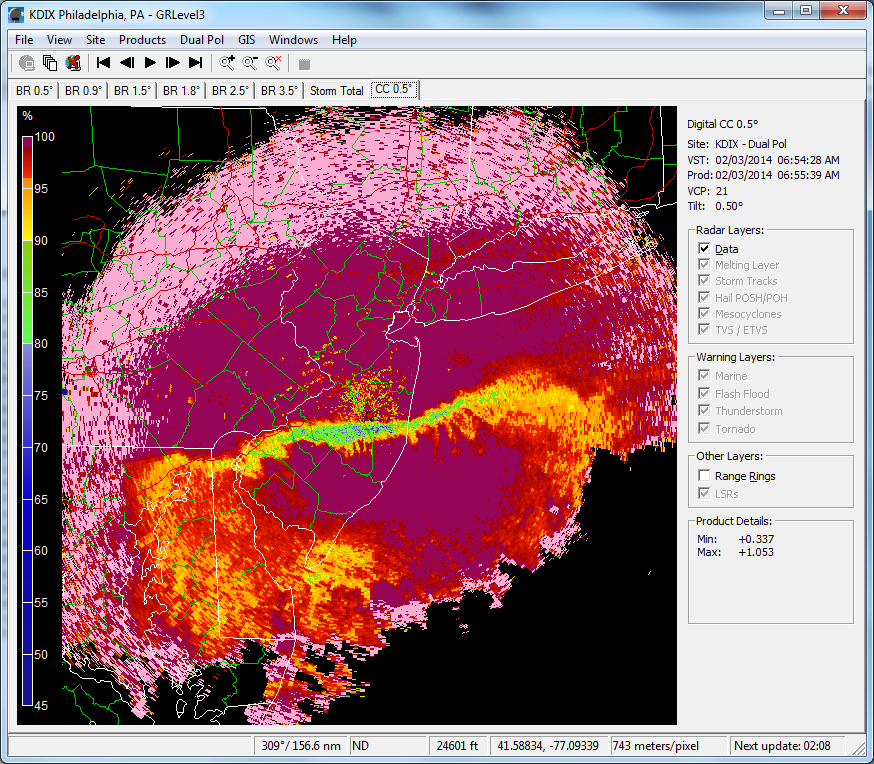Screen dimensions: 874x764
Task: Uncheck the Data radar layer checkbox
Action: pyautogui.click(x=704, y=249)
